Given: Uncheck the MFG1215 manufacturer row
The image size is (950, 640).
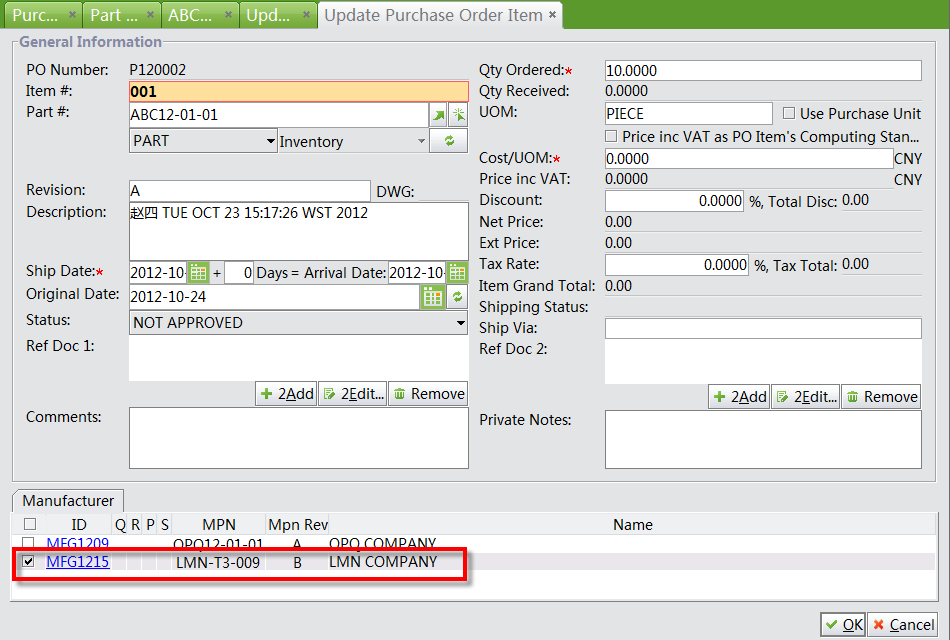Looking at the screenshot, I should pos(27,561).
